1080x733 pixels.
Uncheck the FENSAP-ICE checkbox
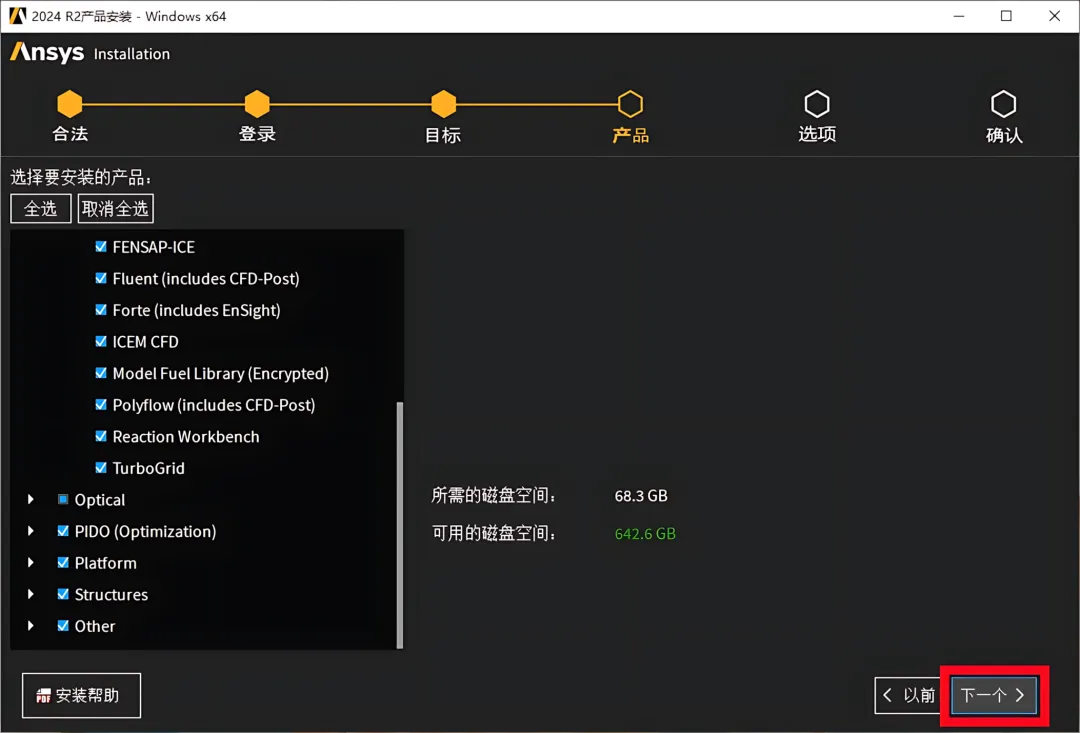pyautogui.click(x=101, y=246)
